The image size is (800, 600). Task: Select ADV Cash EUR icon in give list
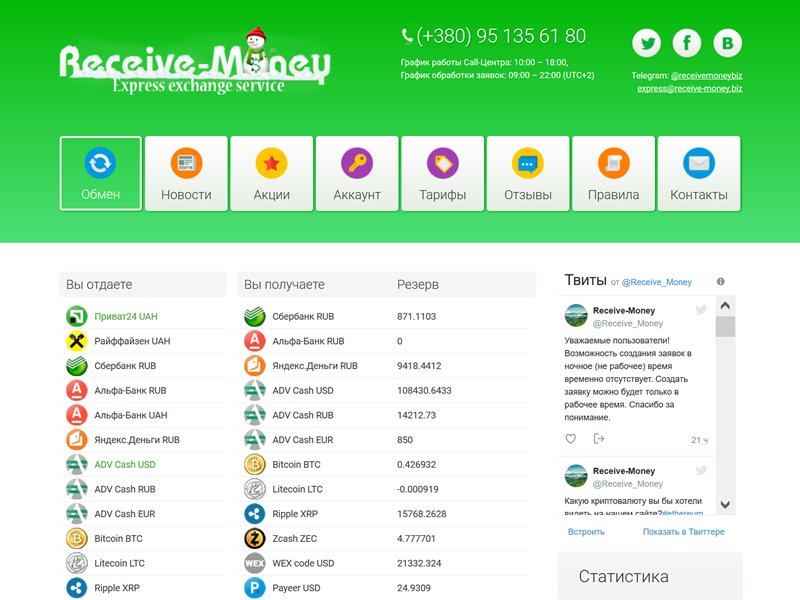click(x=77, y=514)
